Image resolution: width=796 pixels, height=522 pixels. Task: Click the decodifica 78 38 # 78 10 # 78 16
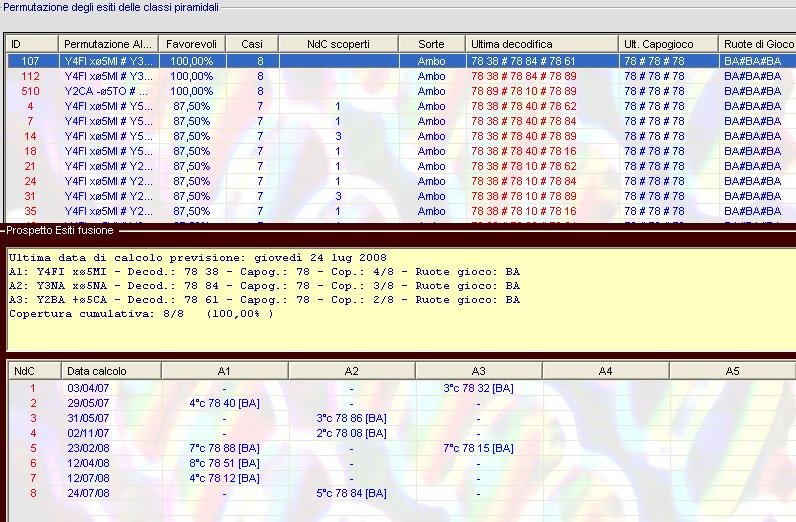click(523, 211)
